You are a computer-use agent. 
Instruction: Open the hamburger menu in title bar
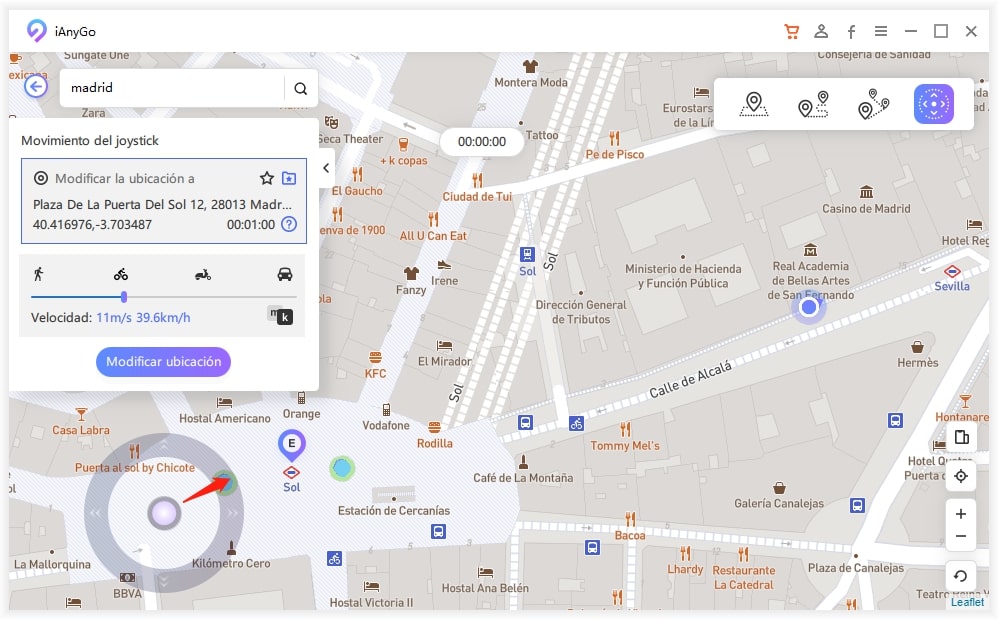[x=880, y=31]
